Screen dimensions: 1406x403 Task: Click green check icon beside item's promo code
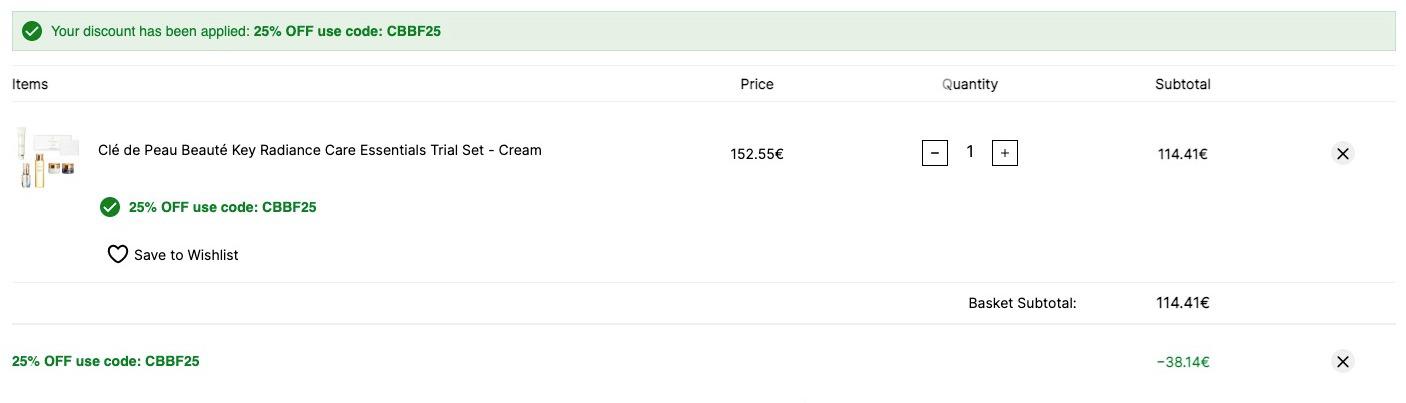pyautogui.click(x=110, y=207)
